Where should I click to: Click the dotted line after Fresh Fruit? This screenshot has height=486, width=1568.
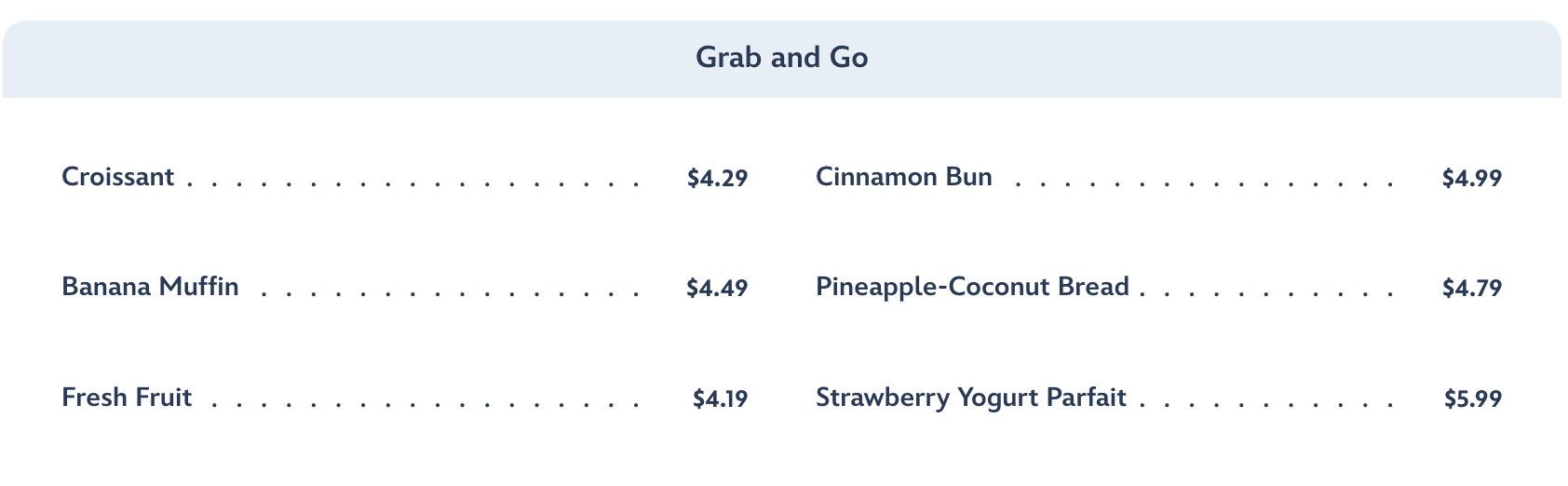(x=426, y=405)
